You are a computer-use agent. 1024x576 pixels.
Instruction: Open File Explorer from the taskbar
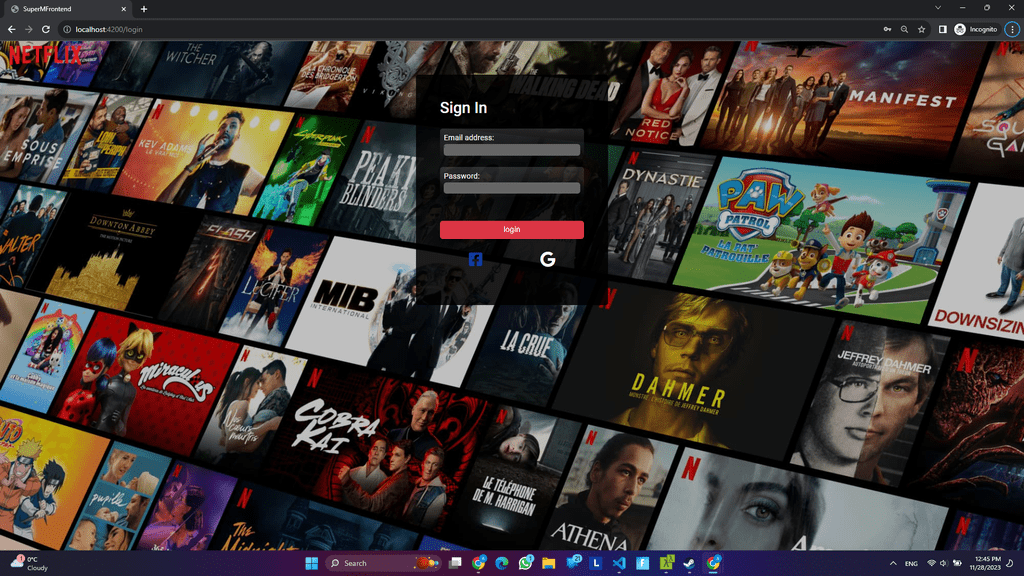(549, 563)
